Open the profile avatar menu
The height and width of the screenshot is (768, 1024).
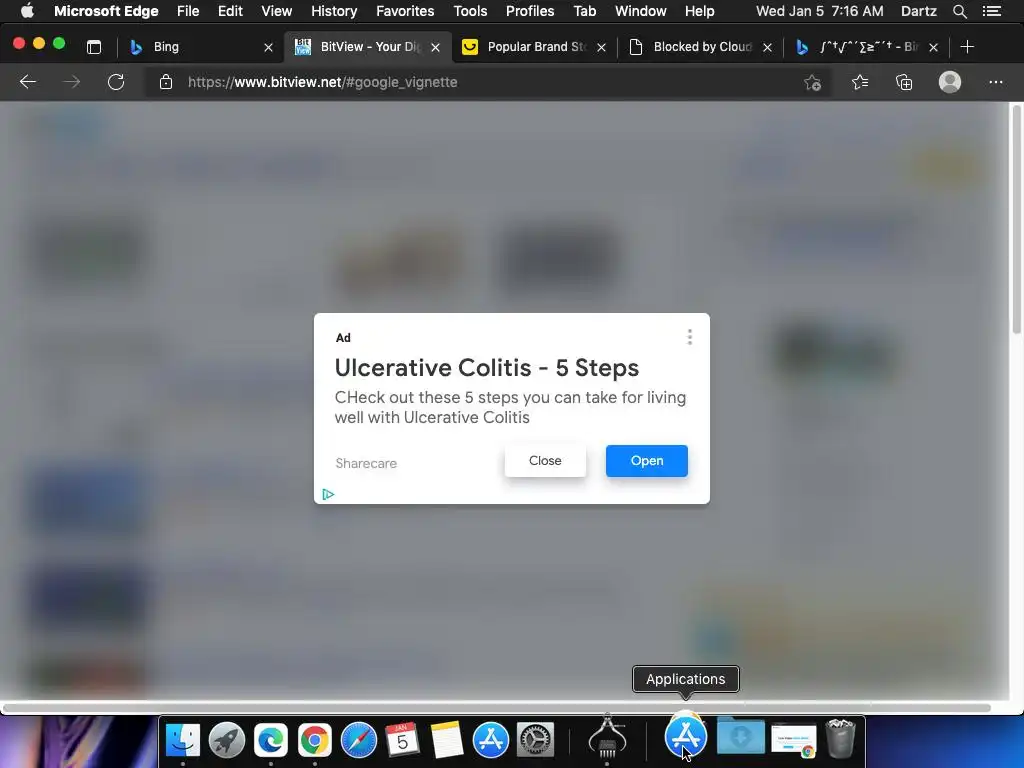point(950,82)
